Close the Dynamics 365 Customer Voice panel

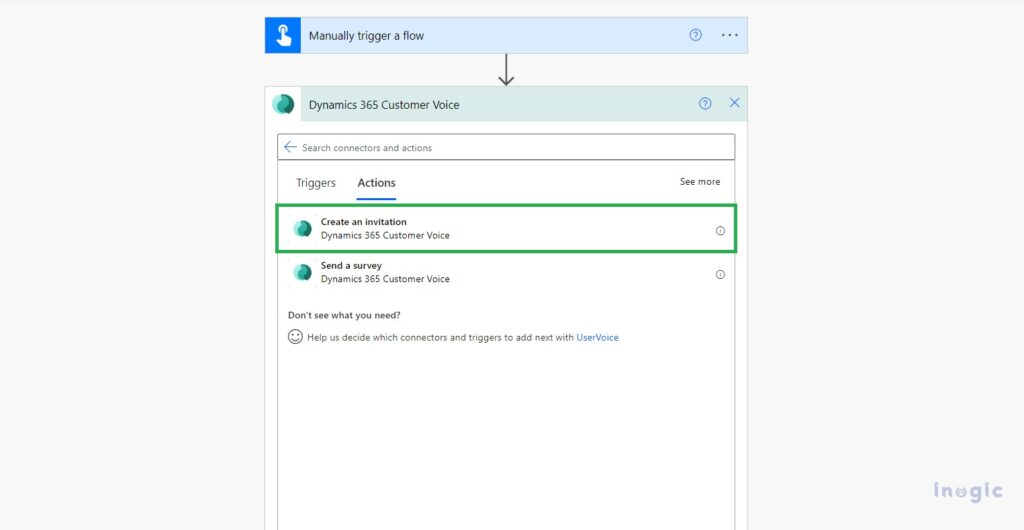point(735,103)
